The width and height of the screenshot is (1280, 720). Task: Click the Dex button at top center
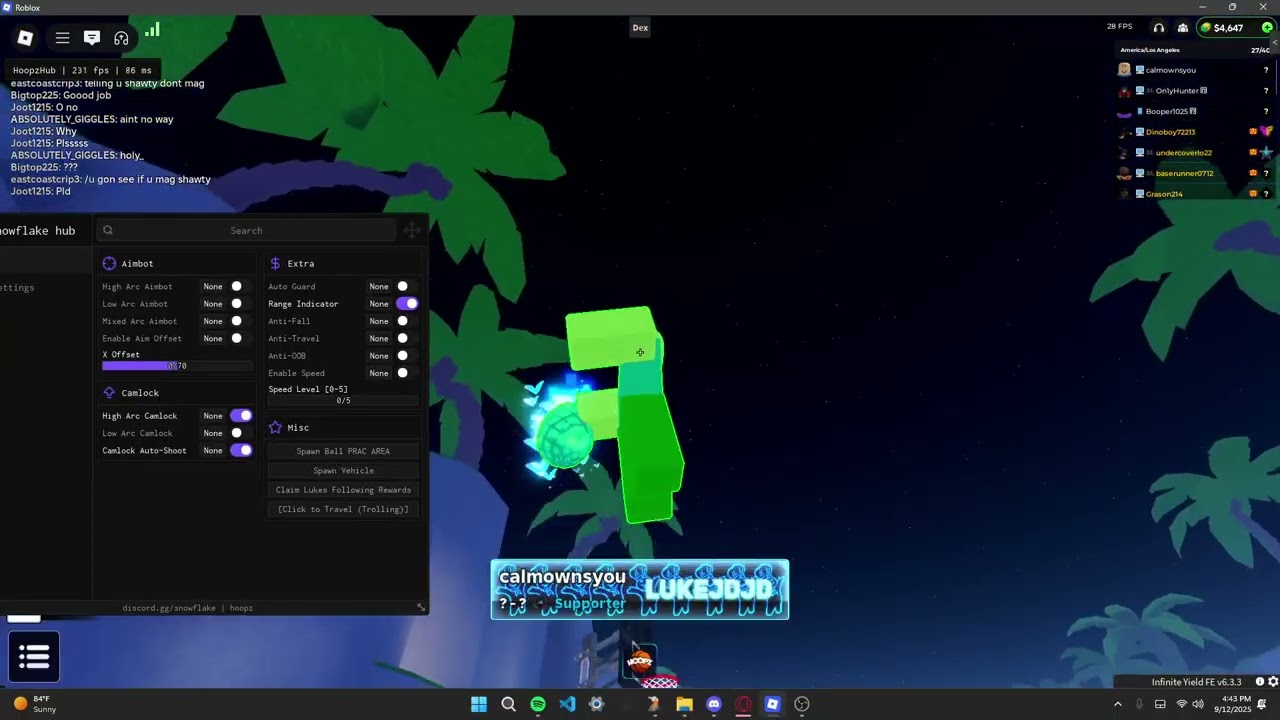pyautogui.click(x=640, y=28)
